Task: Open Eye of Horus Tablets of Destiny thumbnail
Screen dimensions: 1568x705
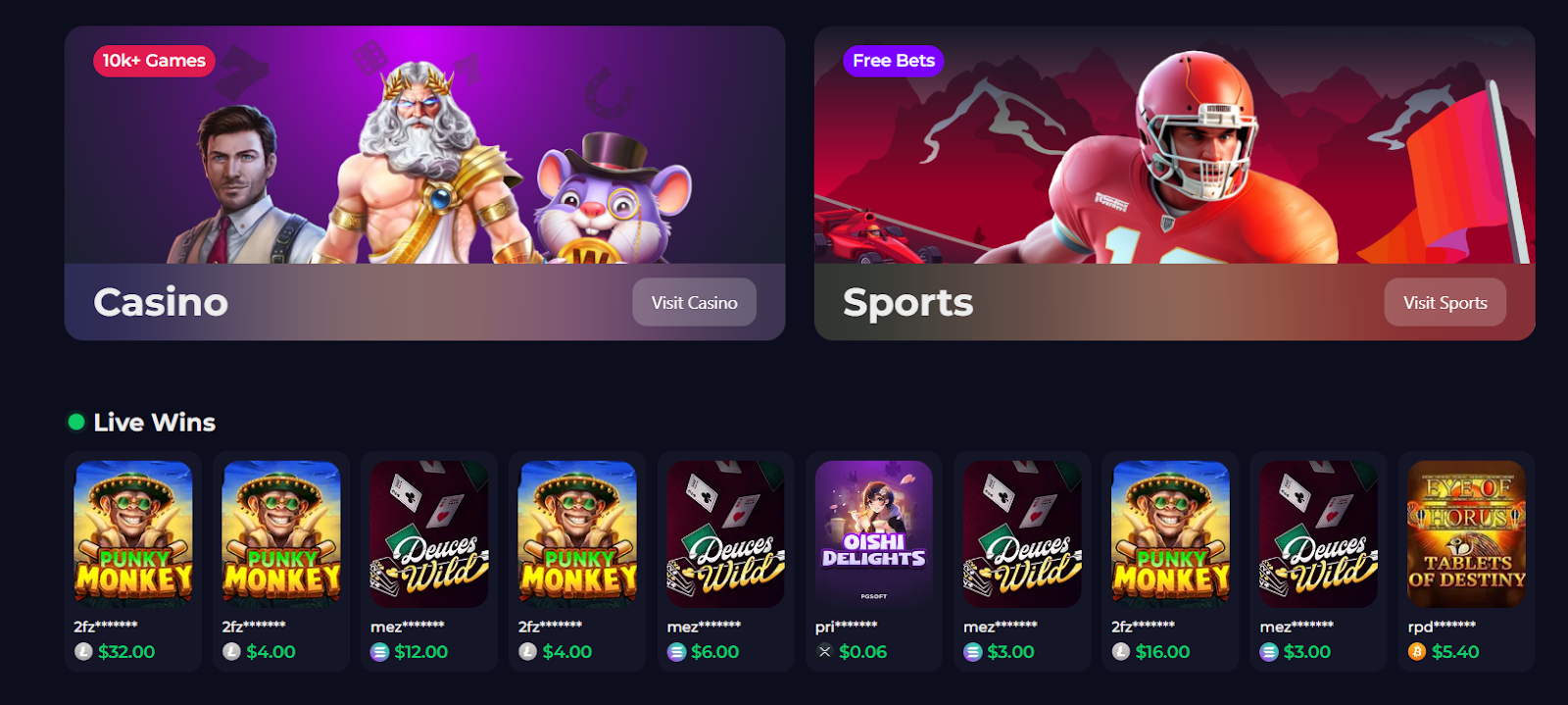Action: tap(1466, 534)
